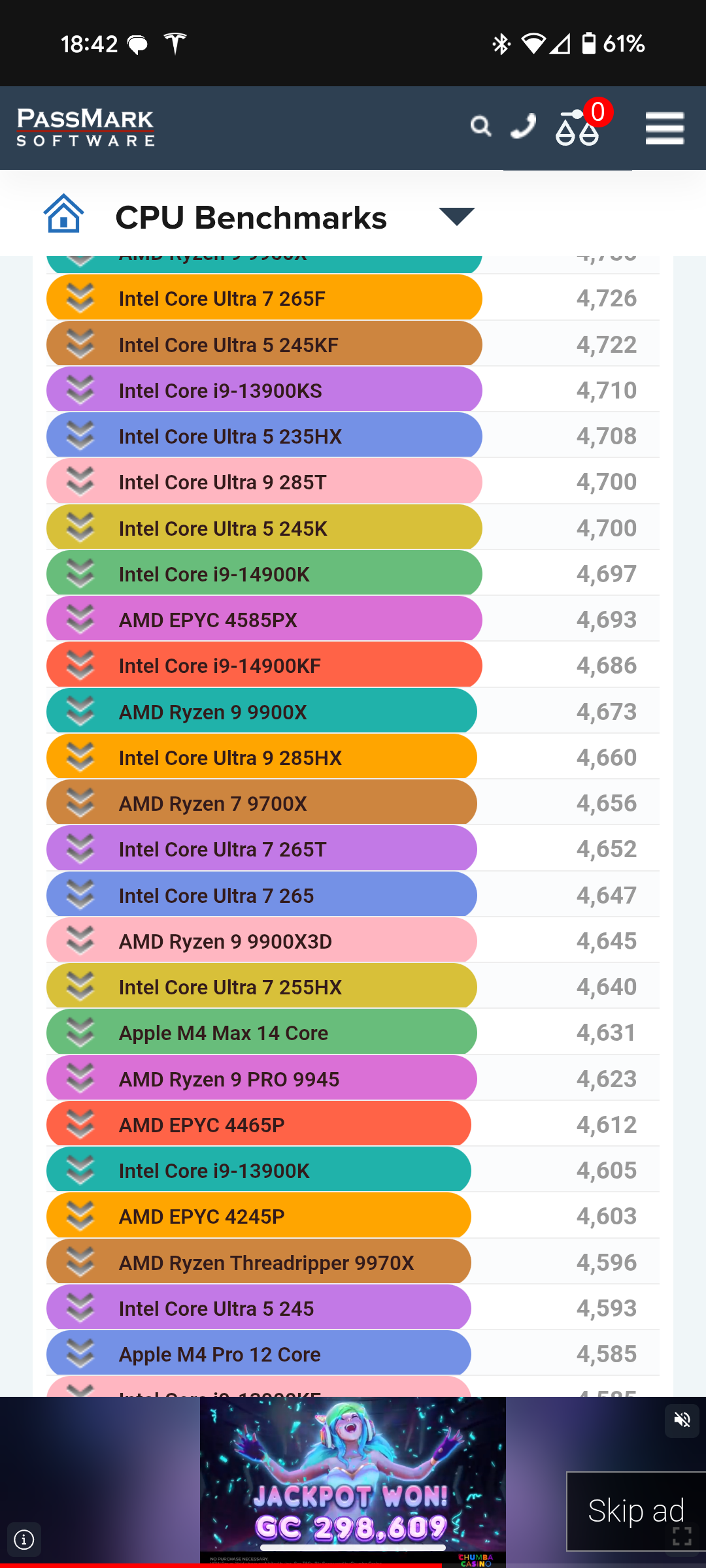Open the ad info icon
The width and height of the screenshot is (706, 1568).
tap(24, 1540)
